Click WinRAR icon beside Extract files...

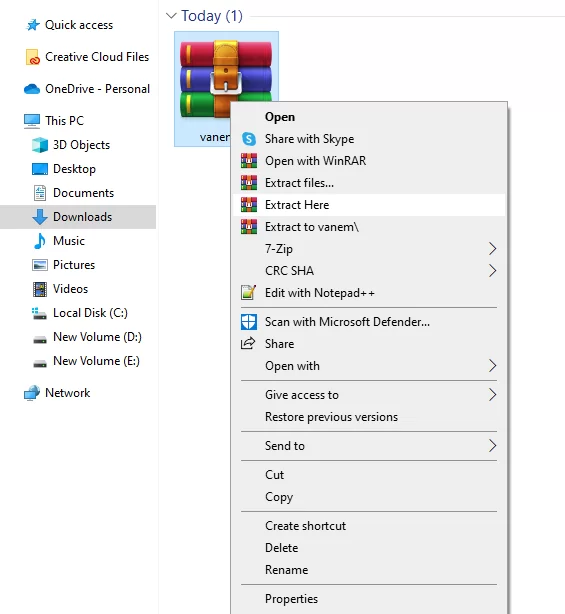pyautogui.click(x=249, y=183)
